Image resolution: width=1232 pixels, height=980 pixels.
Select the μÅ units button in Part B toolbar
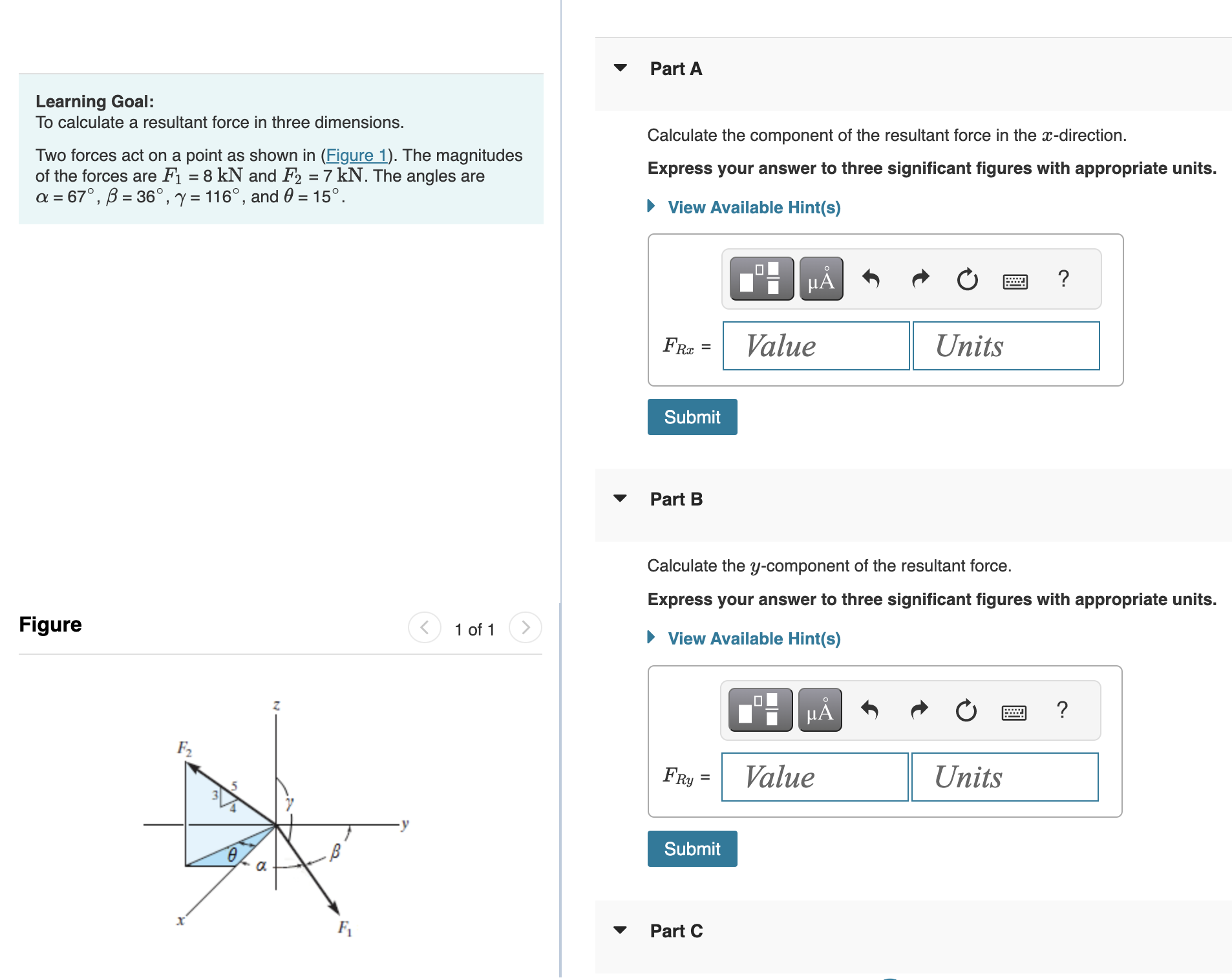tap(820, 710)
